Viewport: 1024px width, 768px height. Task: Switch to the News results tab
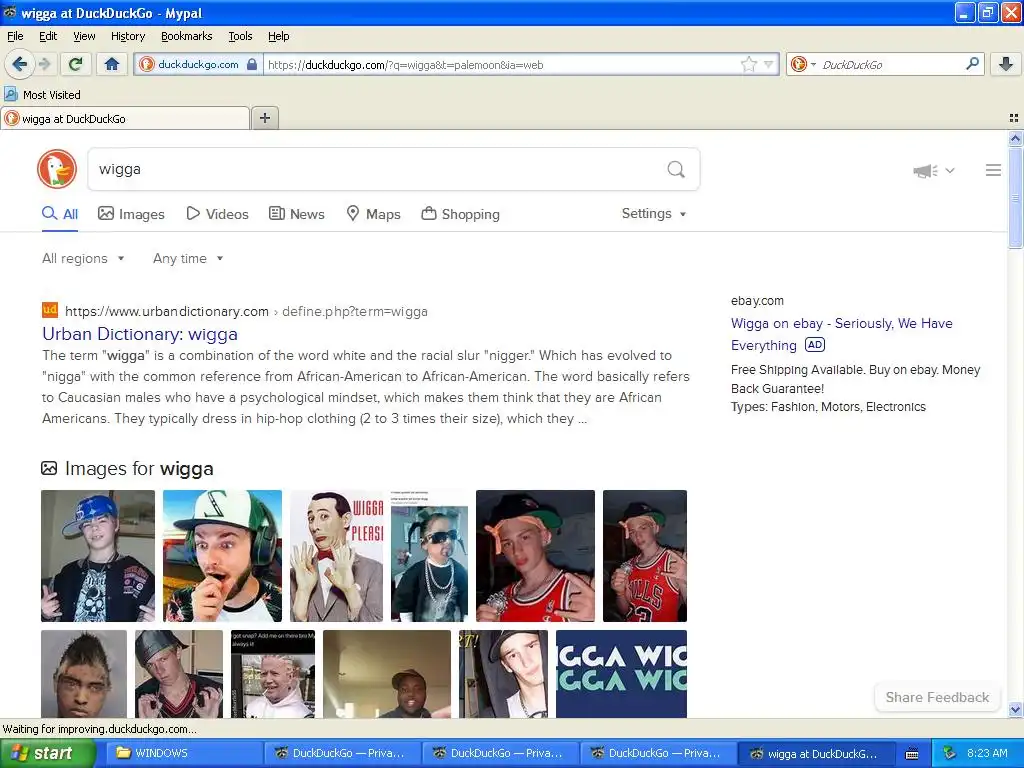click(x=296, y=214)
